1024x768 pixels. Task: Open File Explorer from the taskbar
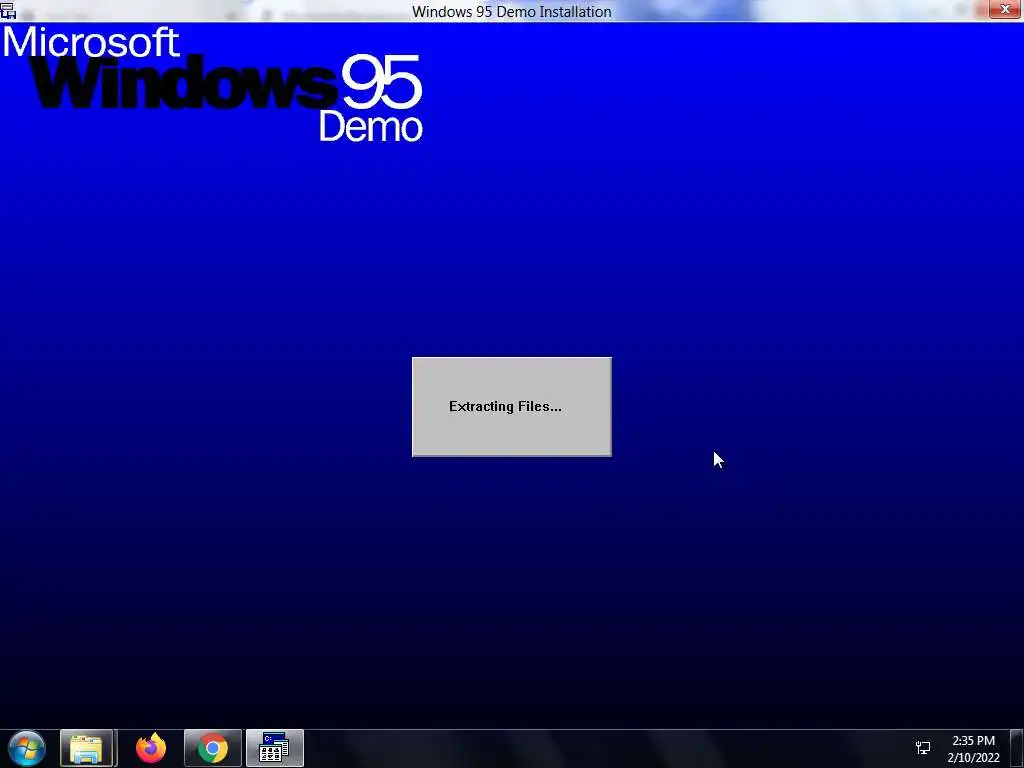87,748
